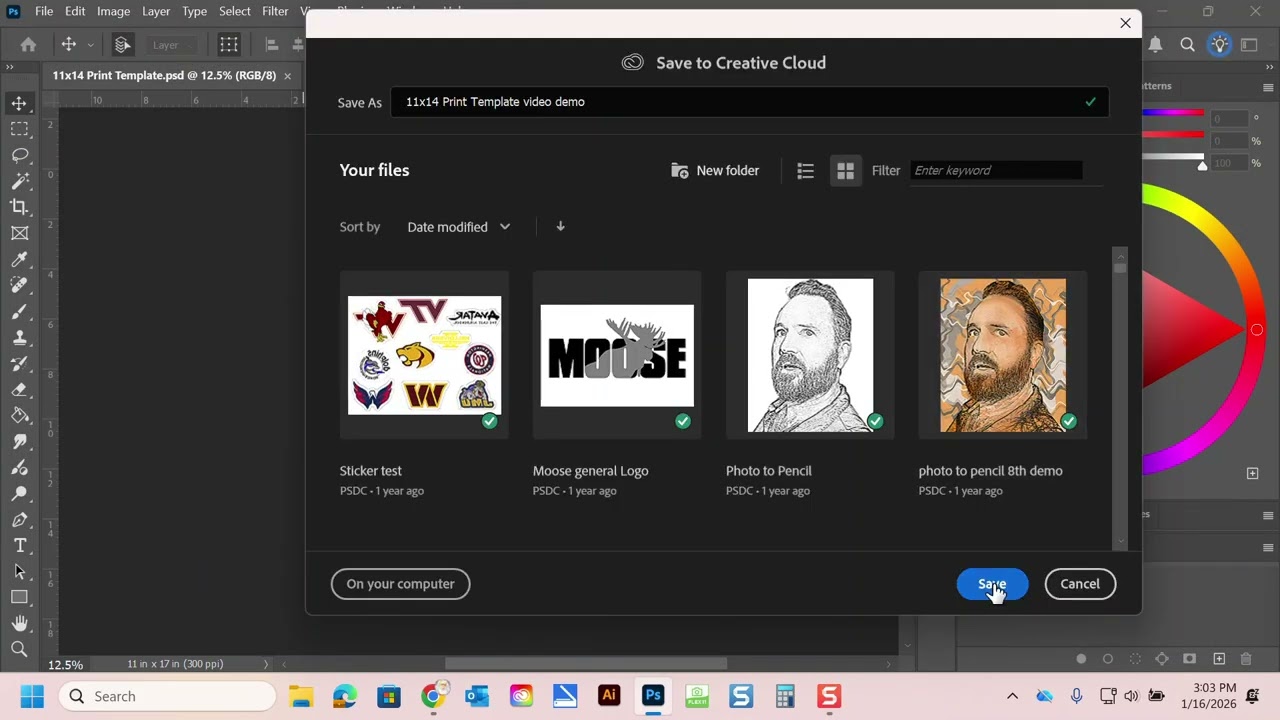Open the Move tool preset picker arrow
This screenshot has height=720, width=1280.
pyautogui.click(x=90, y=45)
